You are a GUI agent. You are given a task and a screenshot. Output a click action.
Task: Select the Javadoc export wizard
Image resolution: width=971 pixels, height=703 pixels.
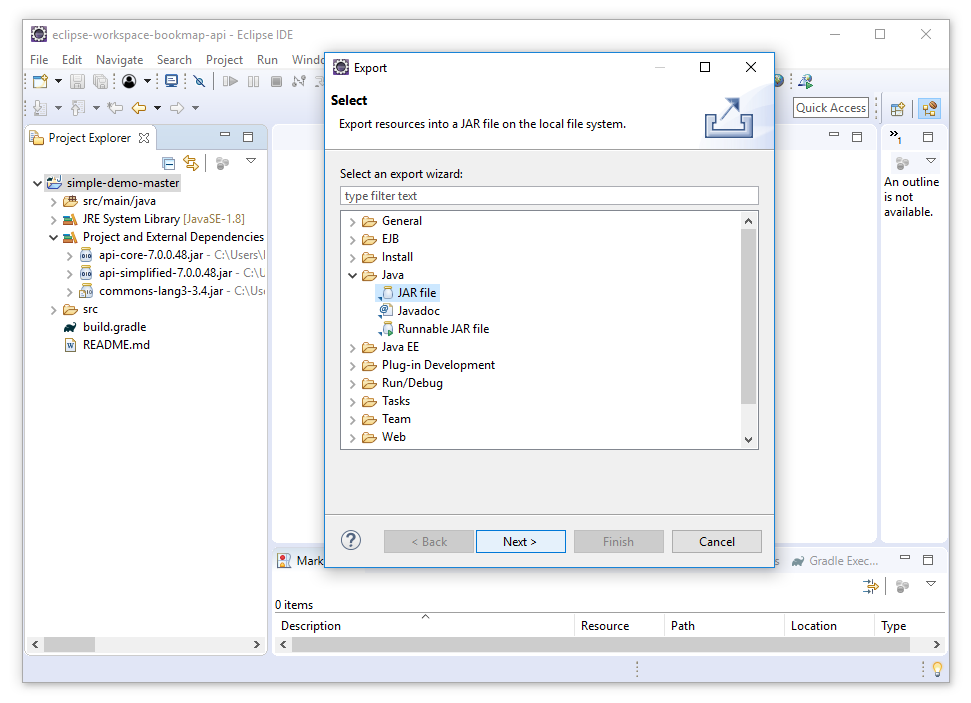[x=418, y=311]
